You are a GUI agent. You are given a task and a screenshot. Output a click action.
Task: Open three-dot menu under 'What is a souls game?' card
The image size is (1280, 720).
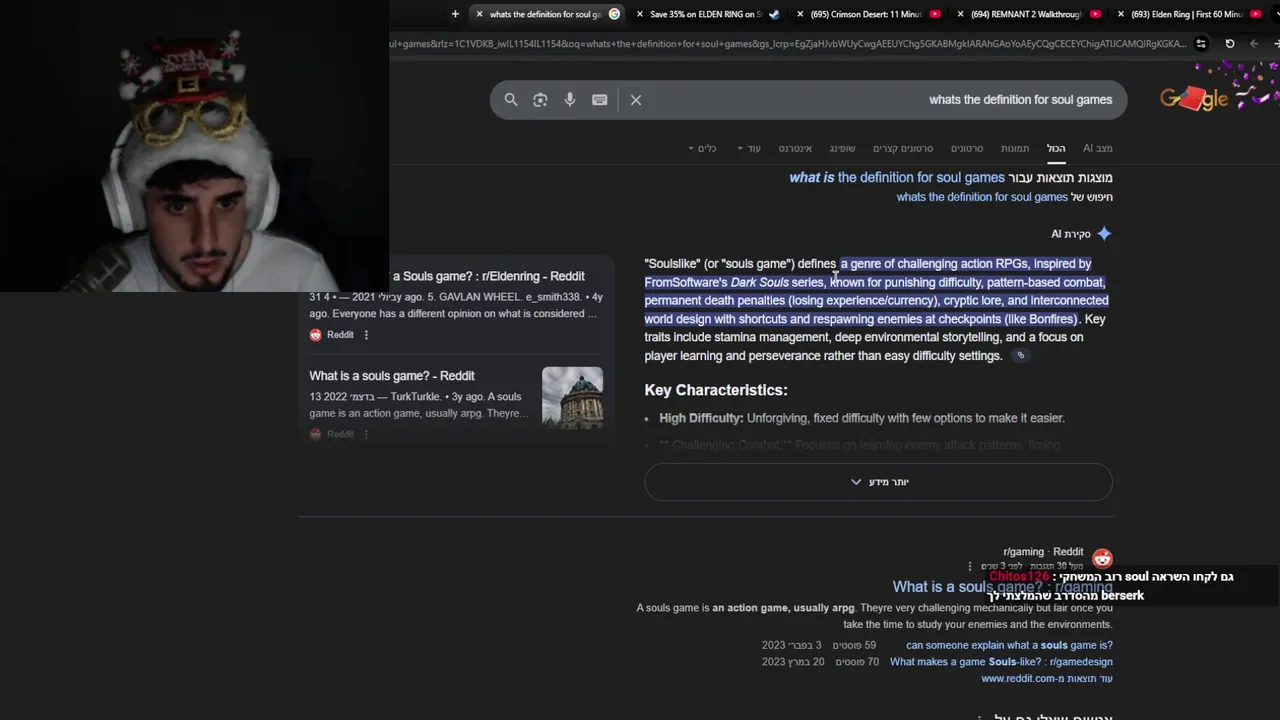[x=366, y=434]
